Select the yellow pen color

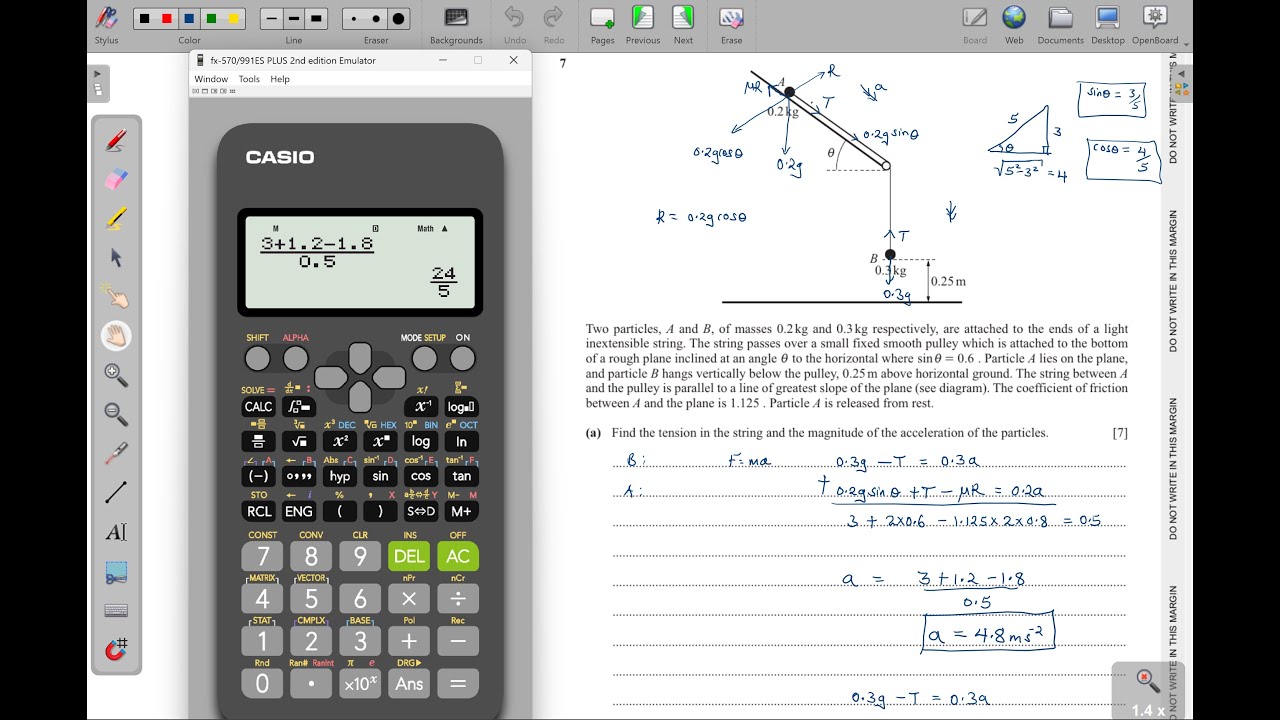coord(234,19)
